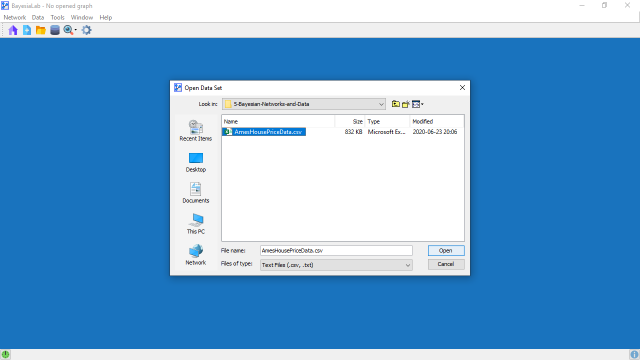This screenshot has width=640, height=360.
Task: Click BayesiaLab app icon in title bar
Action: click(x=5, y=6)
